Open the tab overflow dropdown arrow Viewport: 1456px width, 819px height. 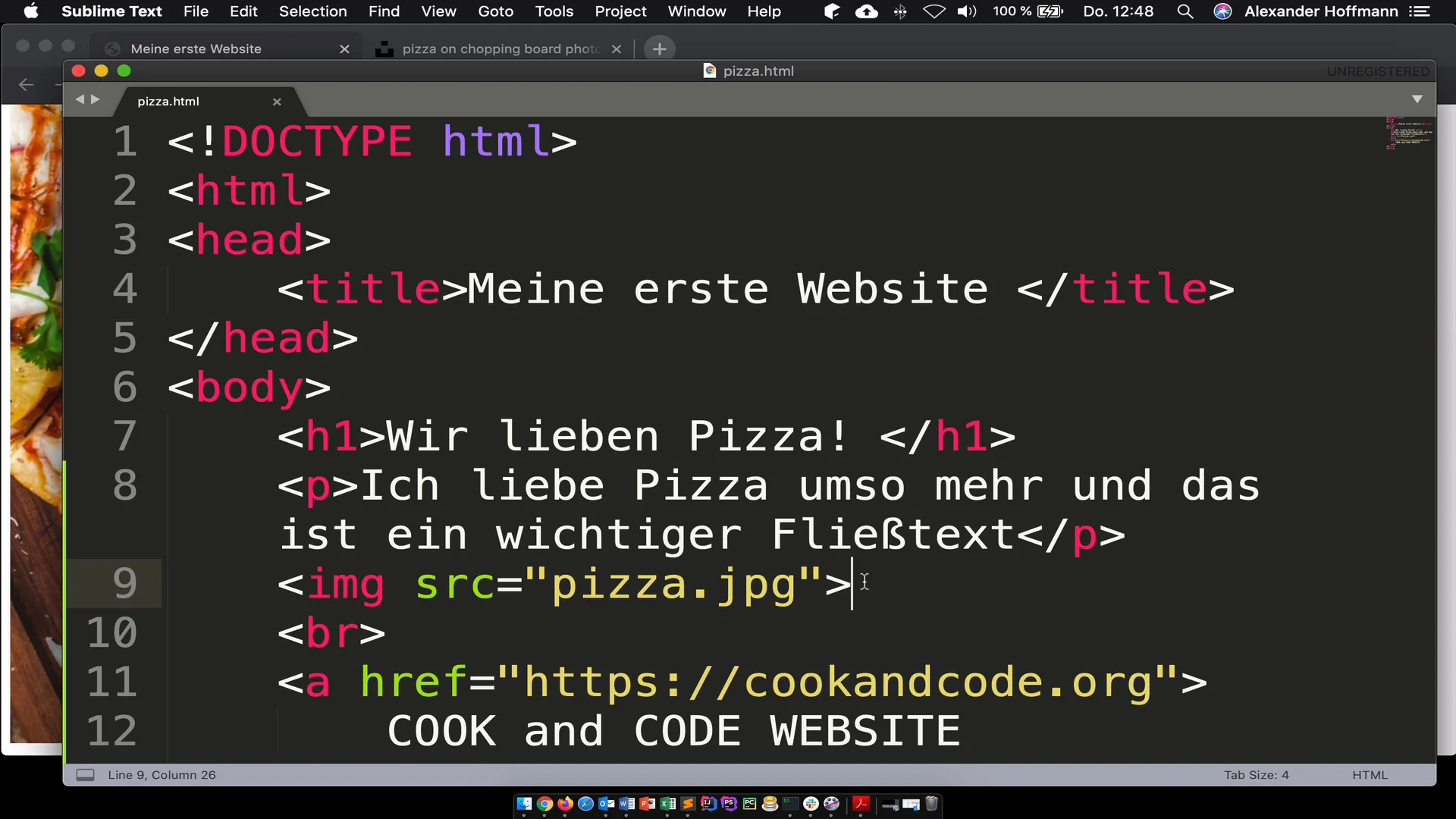(x=1417, y=99)
